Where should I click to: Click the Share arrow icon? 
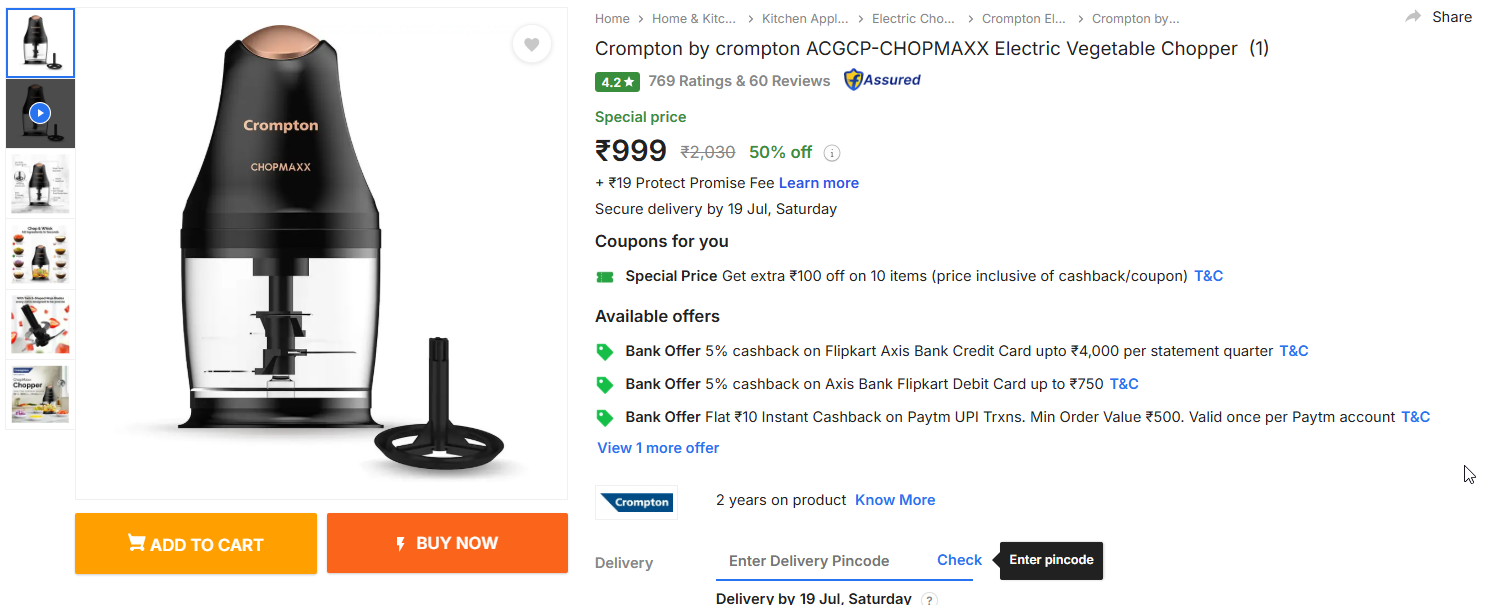tap(1413, 17)
